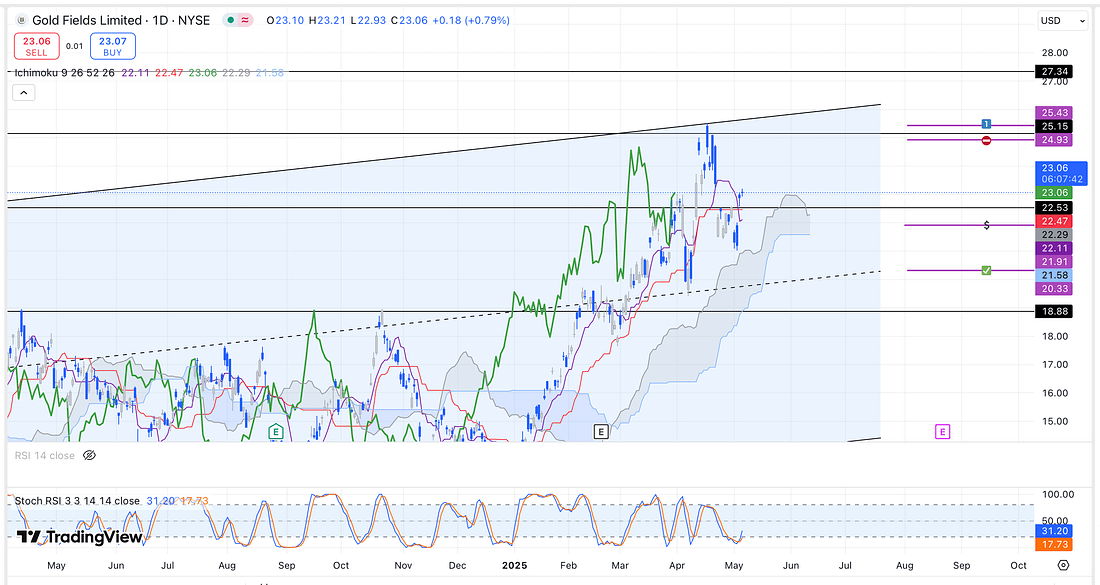Select the blue 1 order marker
1100x585 pixels.
pyautogui.click(x=986, y=124)
